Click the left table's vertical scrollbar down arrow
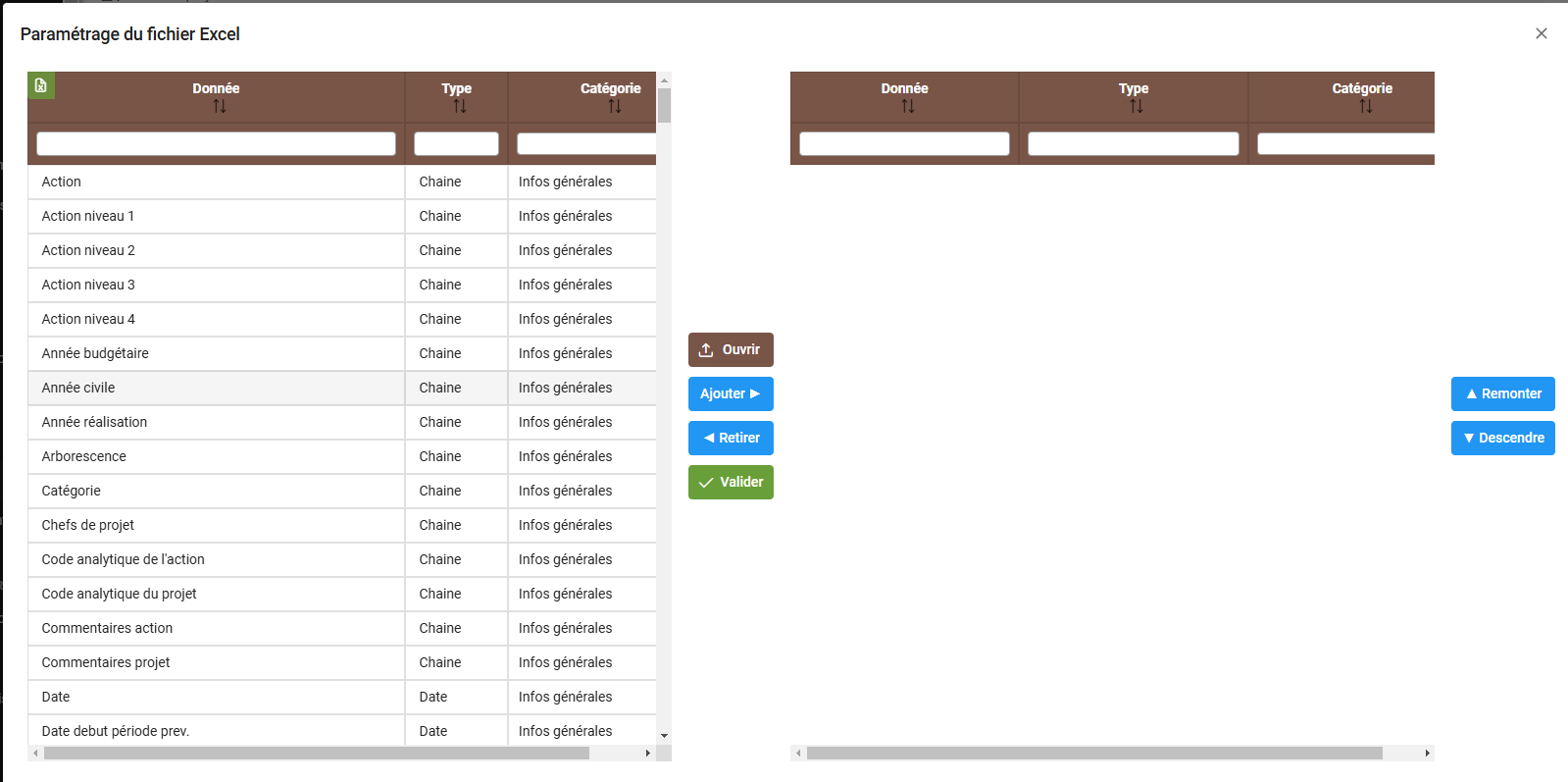1568x782 pixels. click(664, 735)
